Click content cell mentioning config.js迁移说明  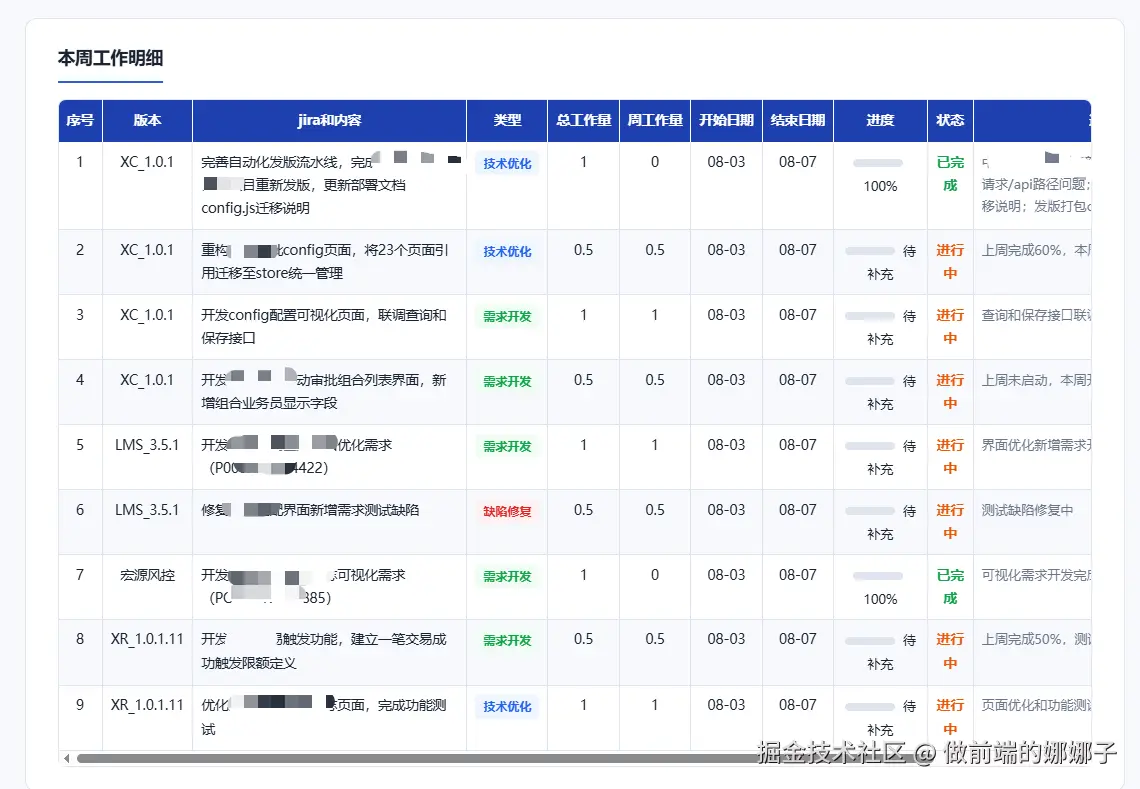[329, 185]
